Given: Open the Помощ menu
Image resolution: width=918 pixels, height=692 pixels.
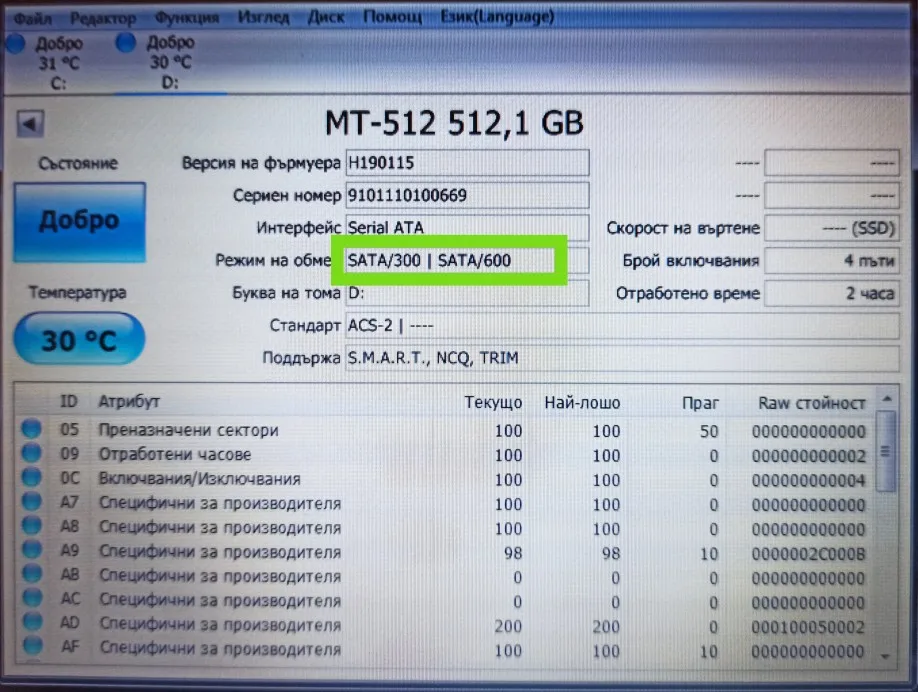Looking at the screenshot, I should pos(392,17).
